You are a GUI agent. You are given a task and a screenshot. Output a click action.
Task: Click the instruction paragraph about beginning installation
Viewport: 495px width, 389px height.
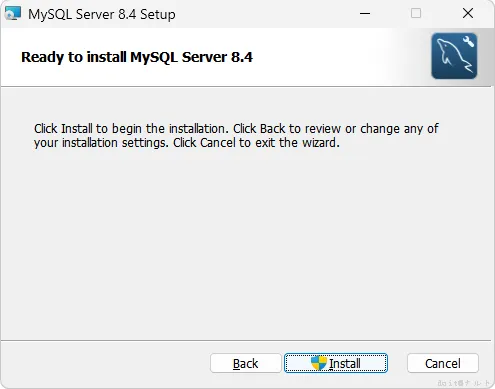pos(236,136)
